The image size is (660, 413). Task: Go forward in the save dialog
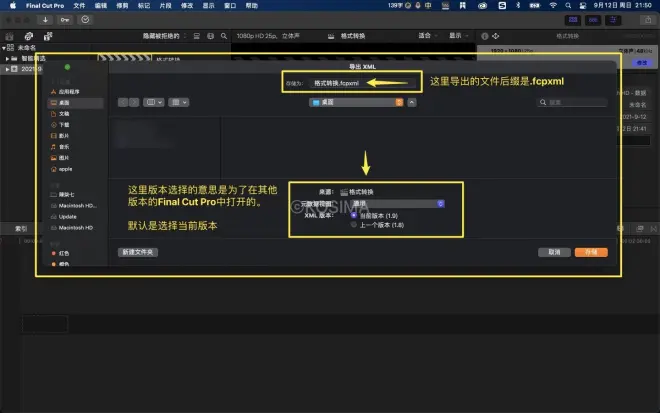134,102
